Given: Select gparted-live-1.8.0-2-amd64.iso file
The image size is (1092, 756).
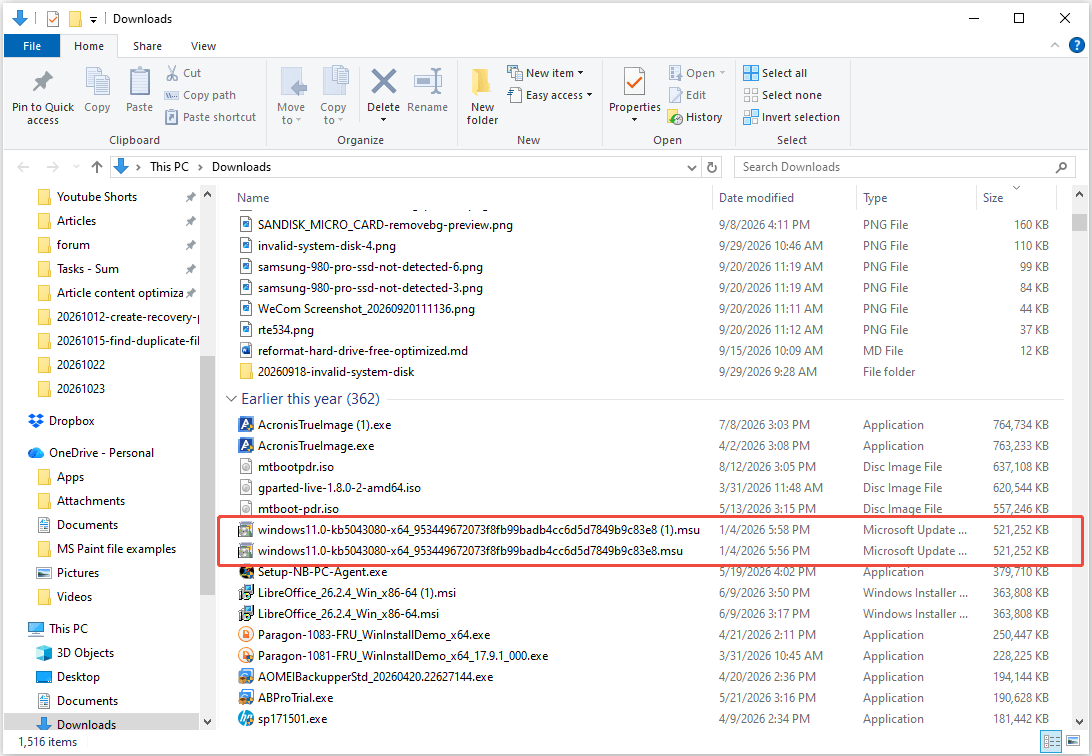Looking at the screenshot, I should [339, 488].
